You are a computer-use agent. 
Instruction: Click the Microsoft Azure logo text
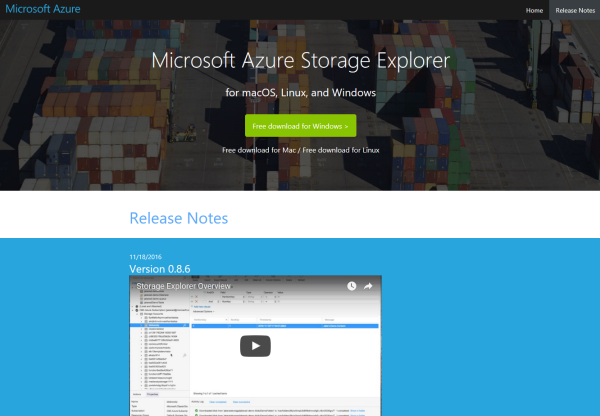click(x=43, y=9)
